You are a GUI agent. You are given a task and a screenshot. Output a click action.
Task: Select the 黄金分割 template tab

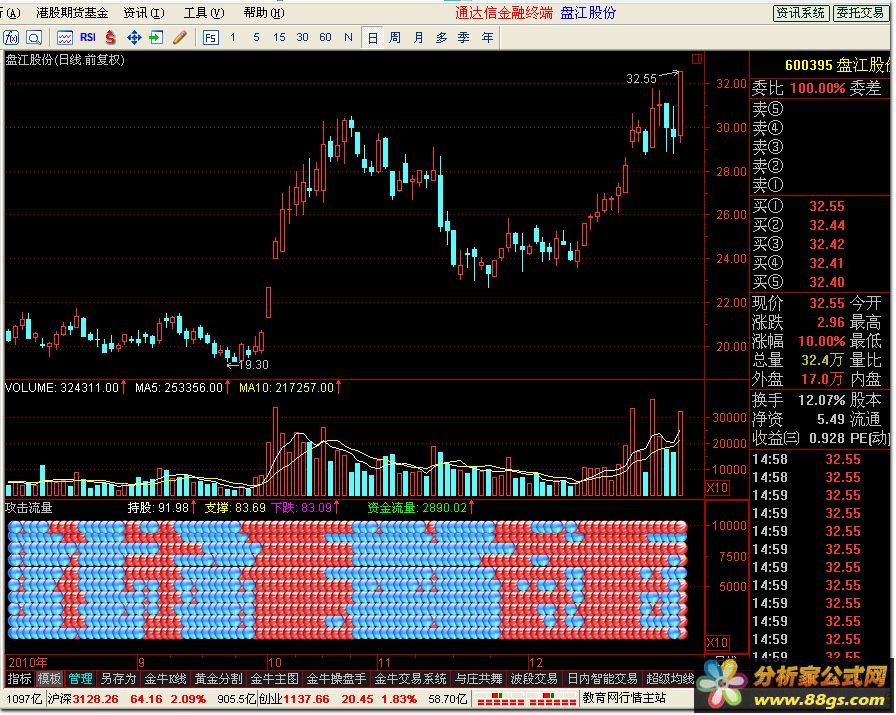pos(218,679)
